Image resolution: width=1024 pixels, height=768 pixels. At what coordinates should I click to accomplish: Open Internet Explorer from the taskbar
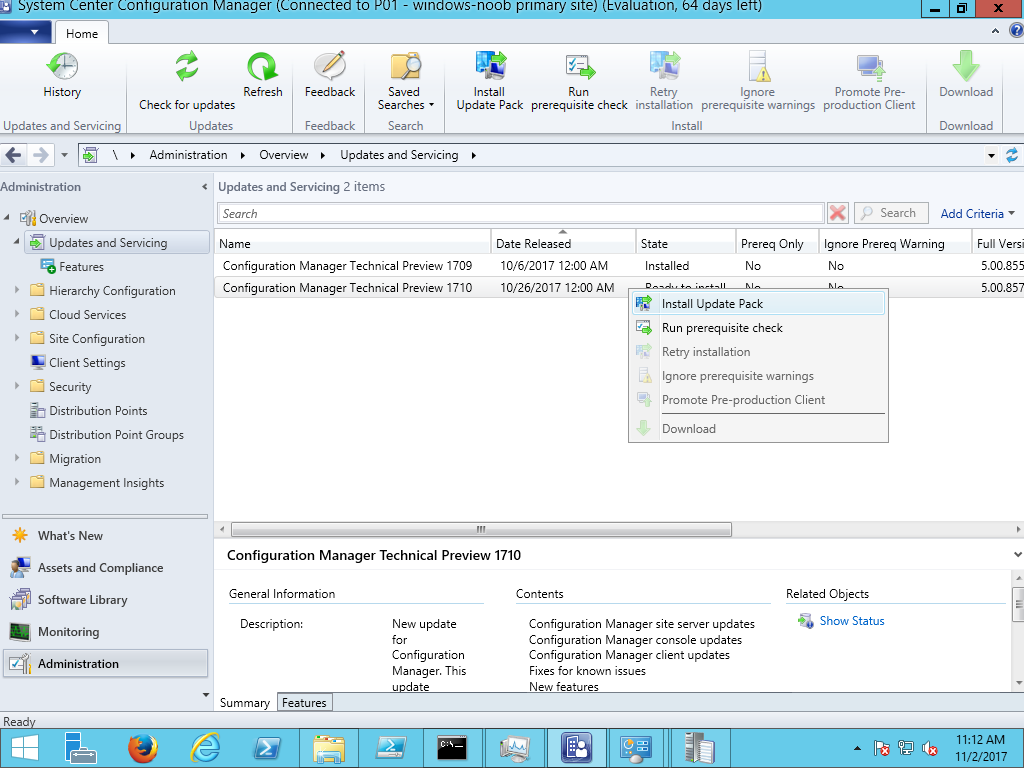coord(205,748)
